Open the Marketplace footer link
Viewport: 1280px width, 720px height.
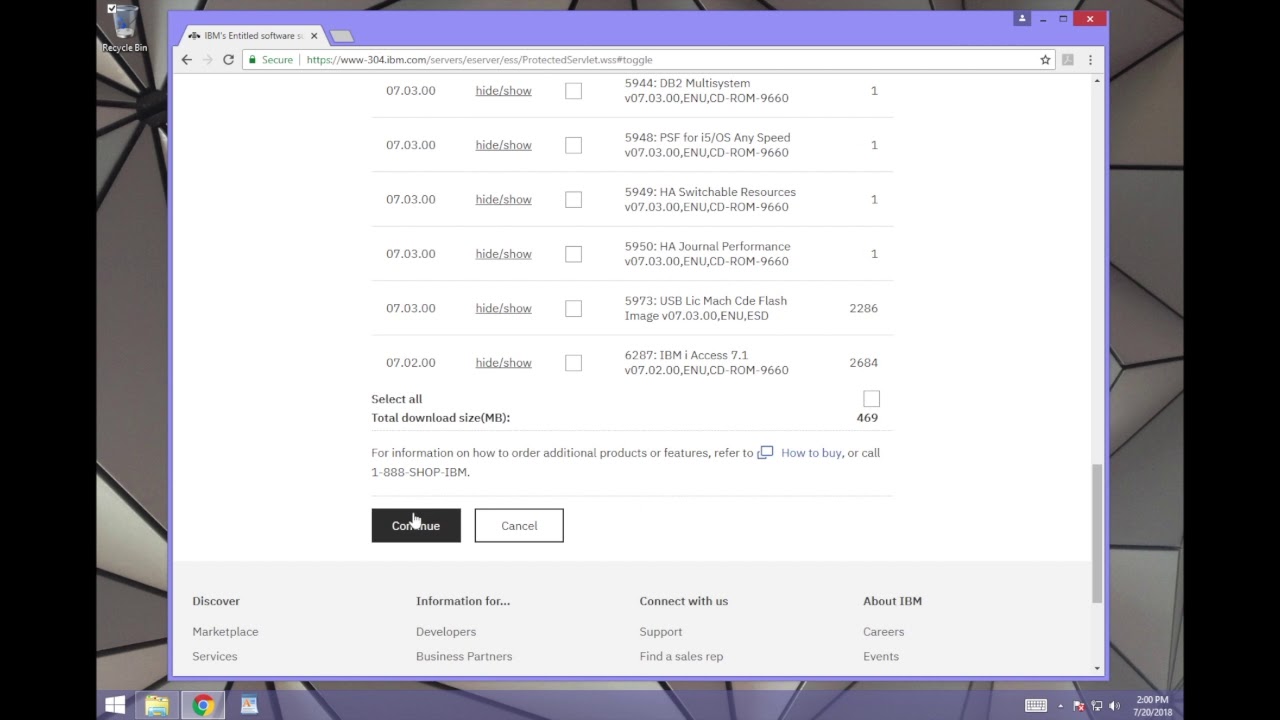click(225, 632)
